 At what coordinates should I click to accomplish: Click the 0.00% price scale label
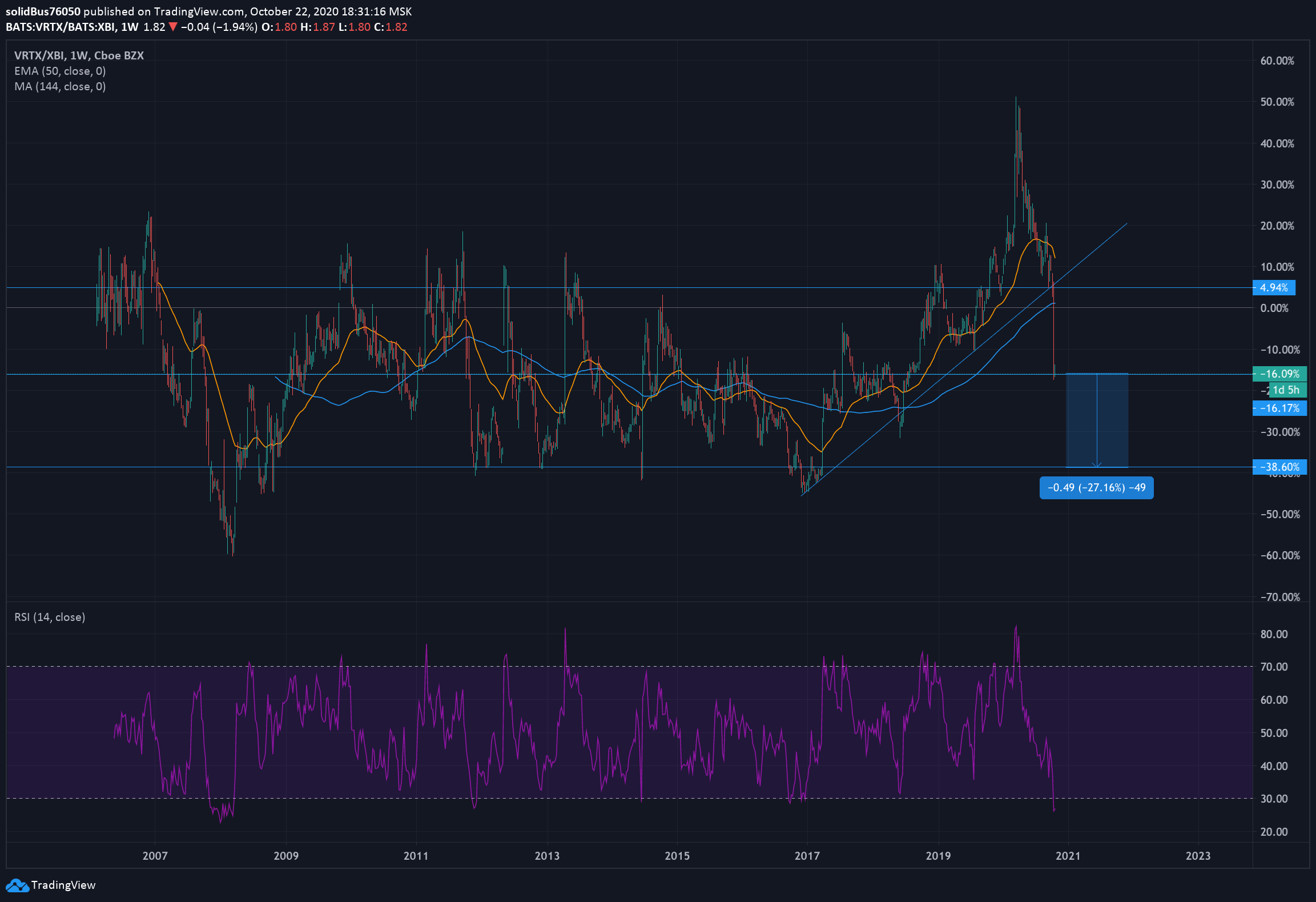pos(1274,308)
